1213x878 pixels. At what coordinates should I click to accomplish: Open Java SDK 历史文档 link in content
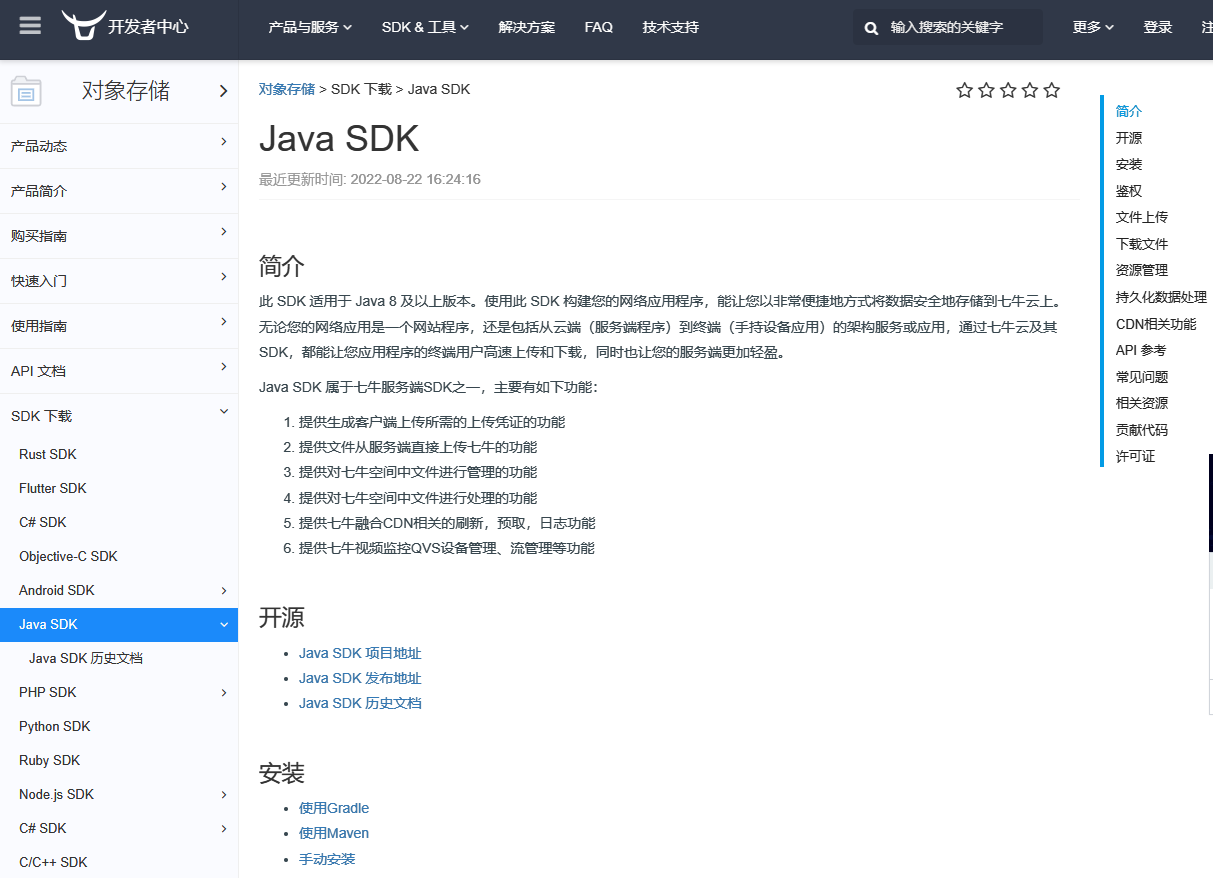pyautogui.click(x=360, y=703)
